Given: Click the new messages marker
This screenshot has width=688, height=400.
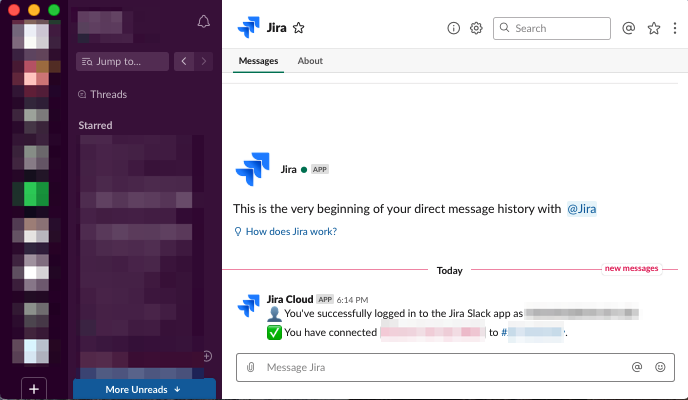Looking at the screenshot, I should (631, 268).
